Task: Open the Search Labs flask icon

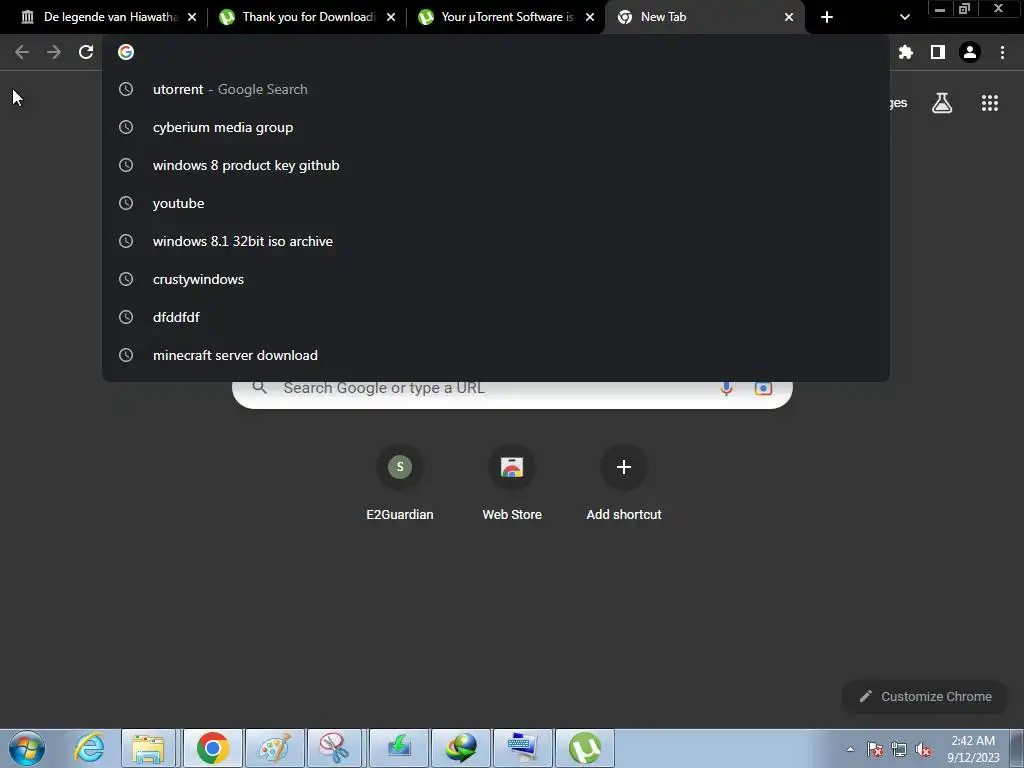Action: [x=942, y=103]
